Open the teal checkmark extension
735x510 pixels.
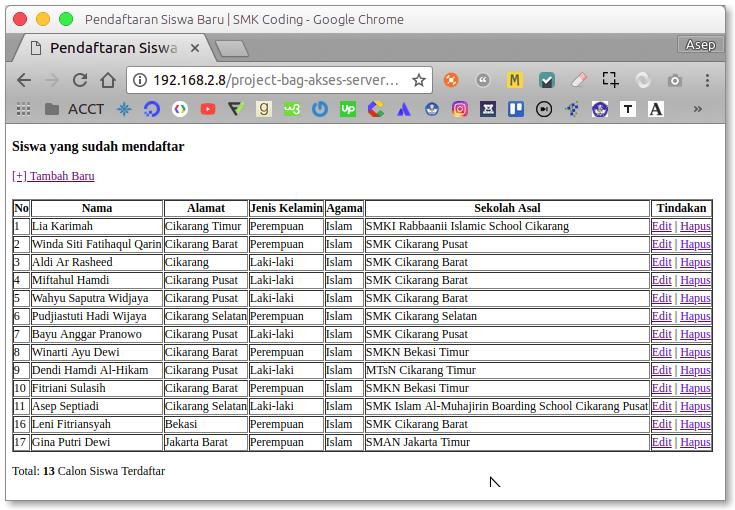coord(547,80)
